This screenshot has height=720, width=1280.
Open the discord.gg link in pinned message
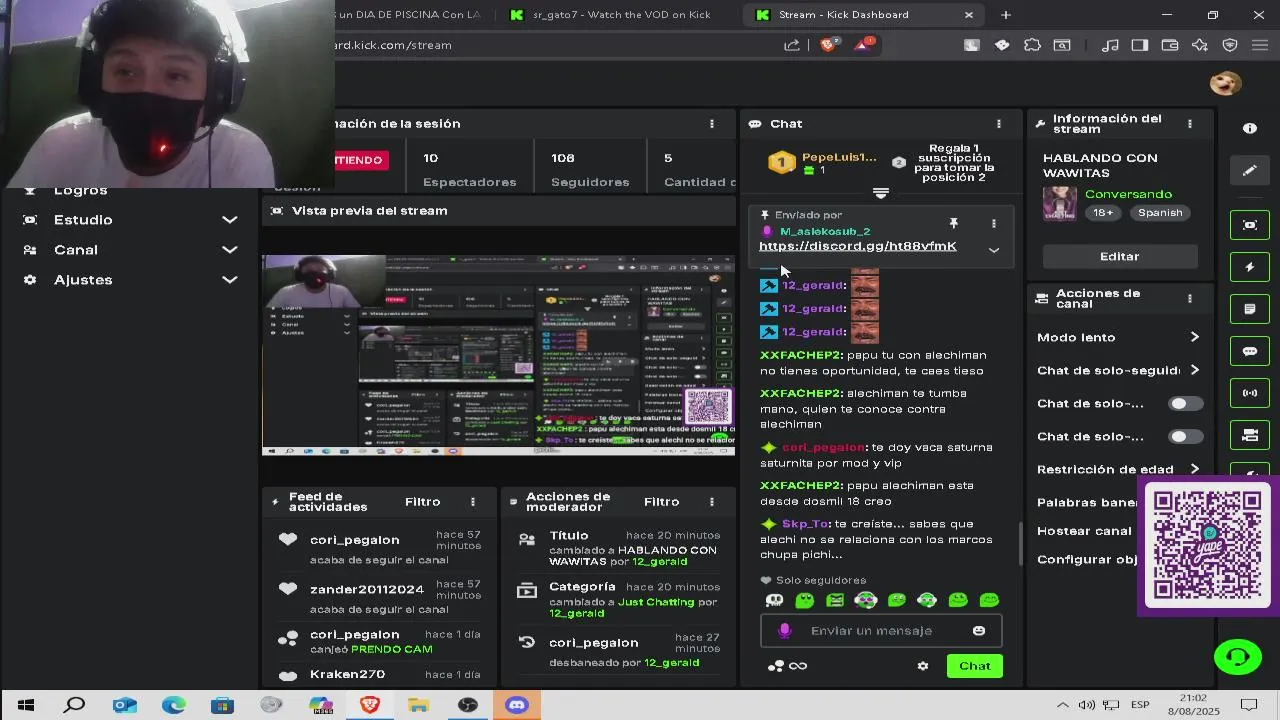(x=858, y=246)
